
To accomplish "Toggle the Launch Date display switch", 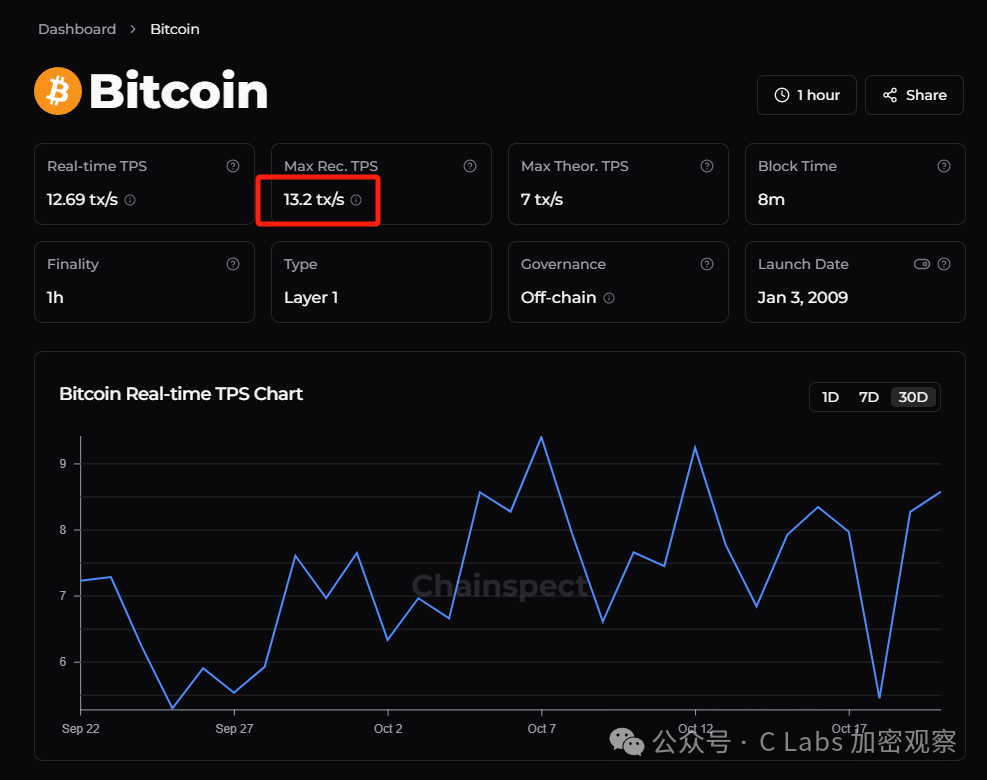I will 922,264.
